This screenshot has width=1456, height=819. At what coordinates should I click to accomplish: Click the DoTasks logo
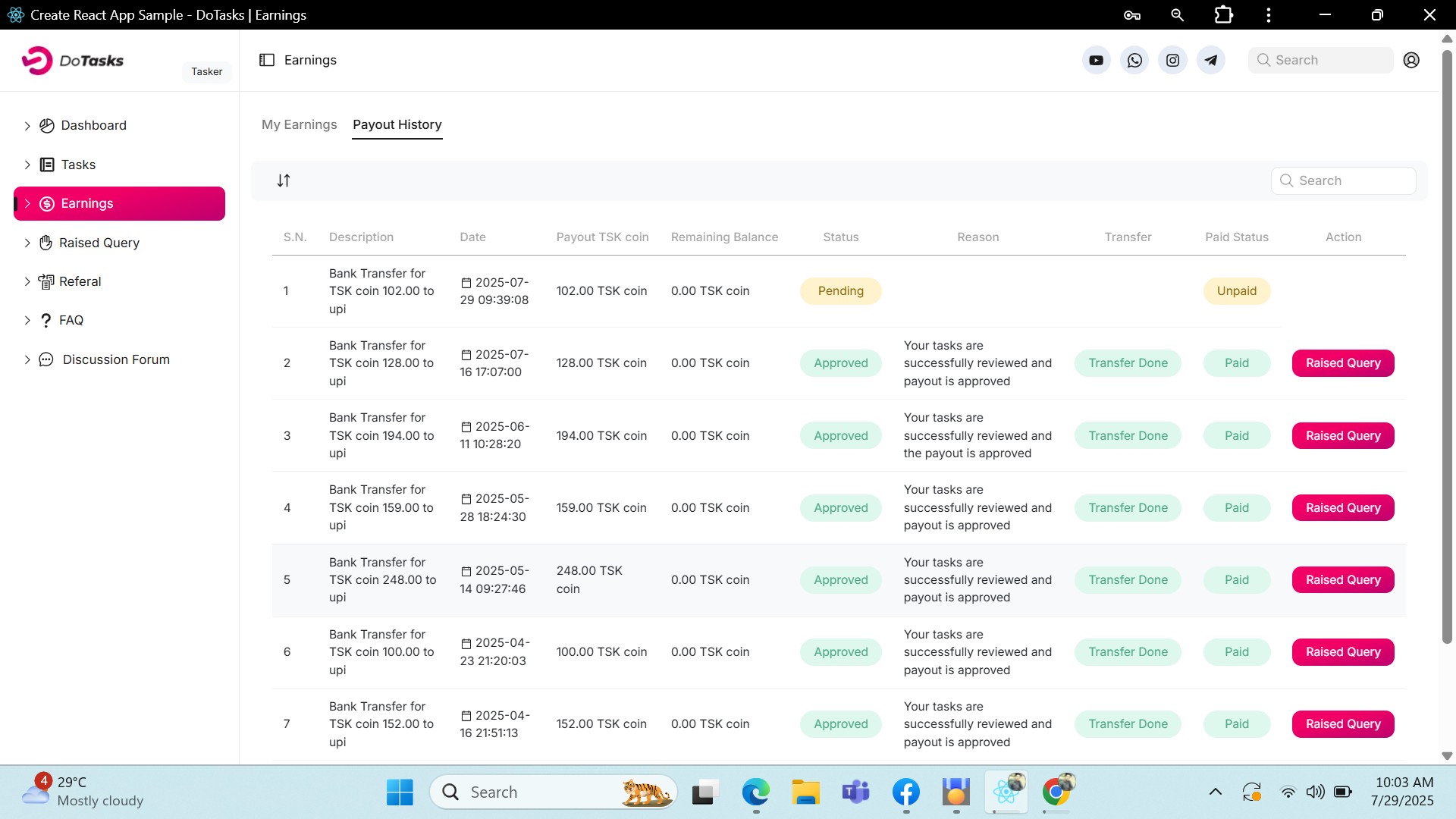click(x=74, y=61)
